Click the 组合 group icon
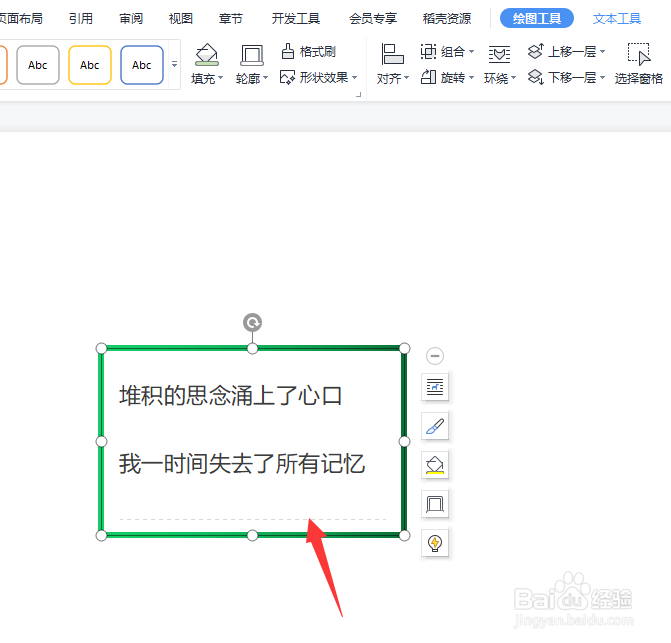This screenshot has height=643, width=671. 428,52
